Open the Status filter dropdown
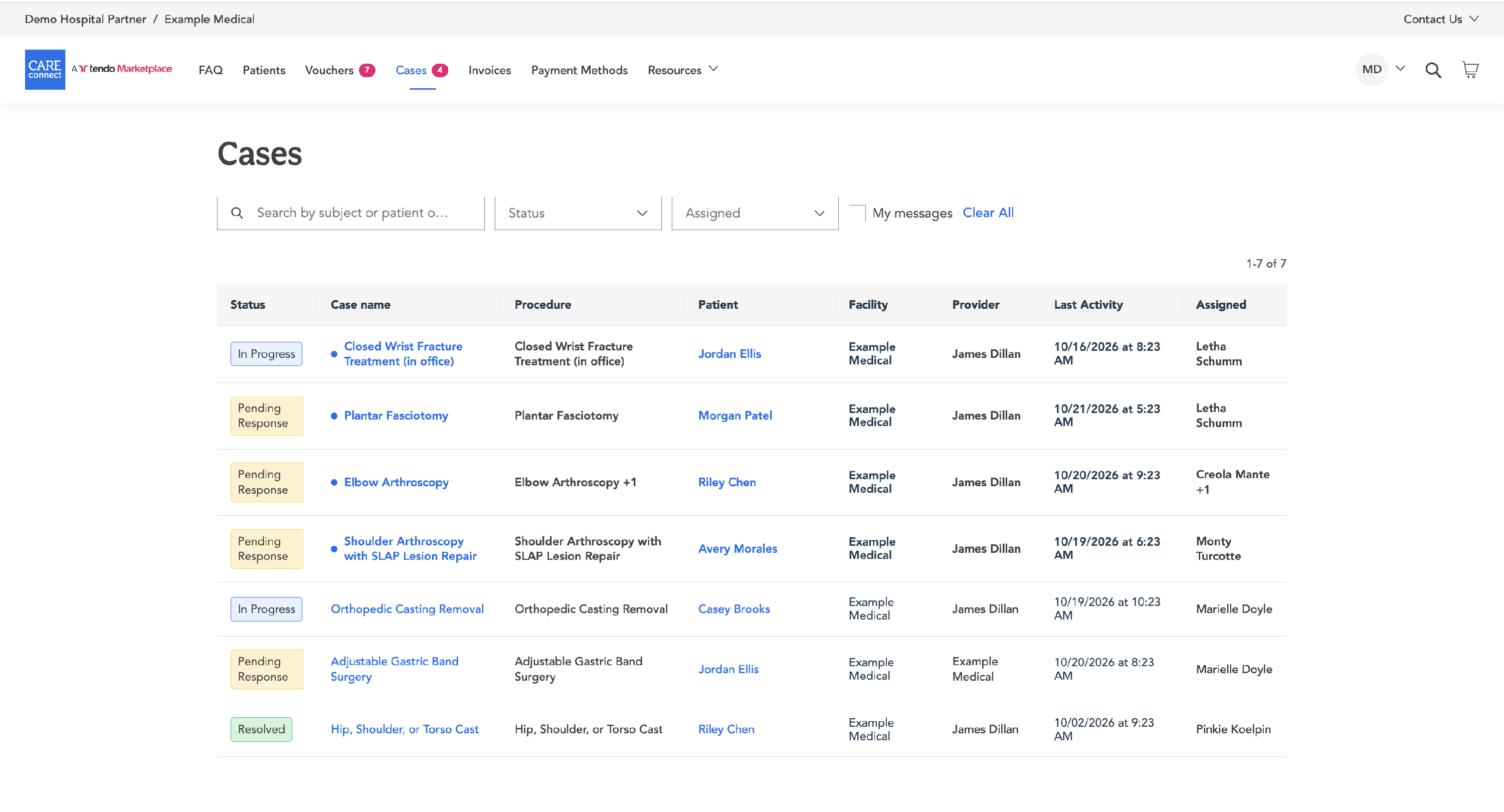The image size is (1504, 812). 578,213
